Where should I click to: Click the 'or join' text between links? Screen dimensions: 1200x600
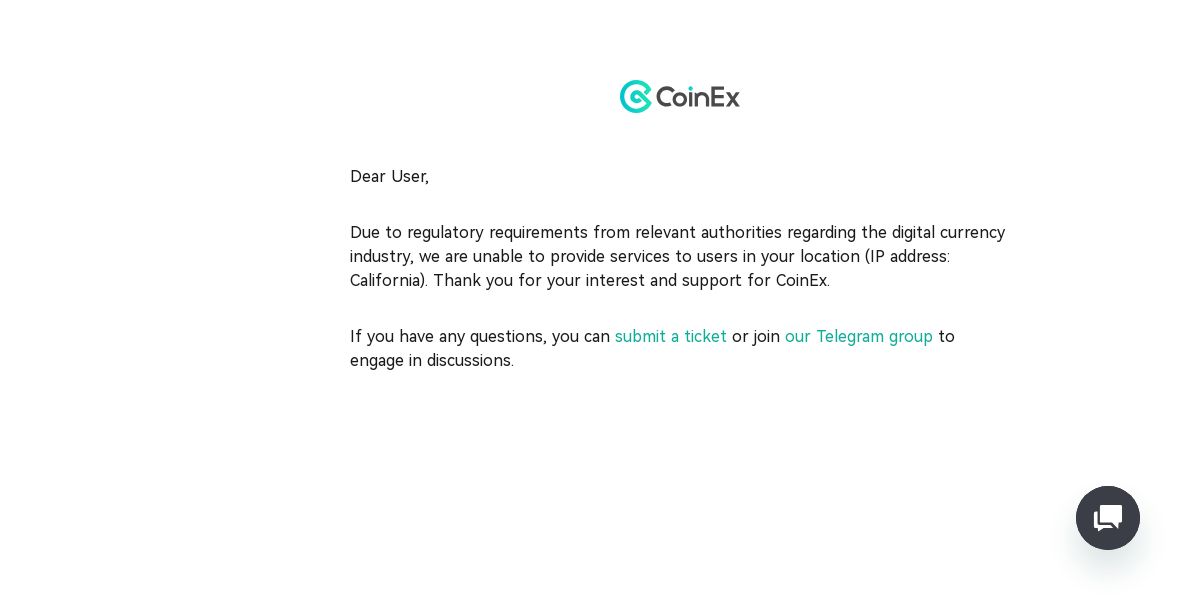click(756, 336)
